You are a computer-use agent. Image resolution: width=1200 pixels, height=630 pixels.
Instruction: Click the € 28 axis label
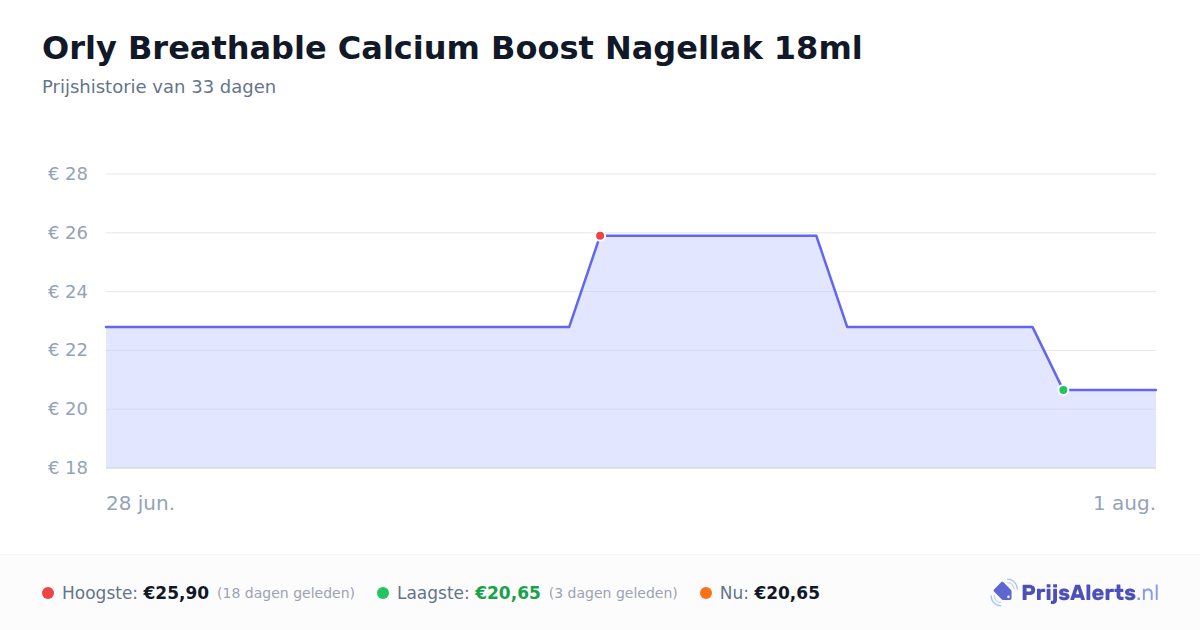[x=68, y=174]
